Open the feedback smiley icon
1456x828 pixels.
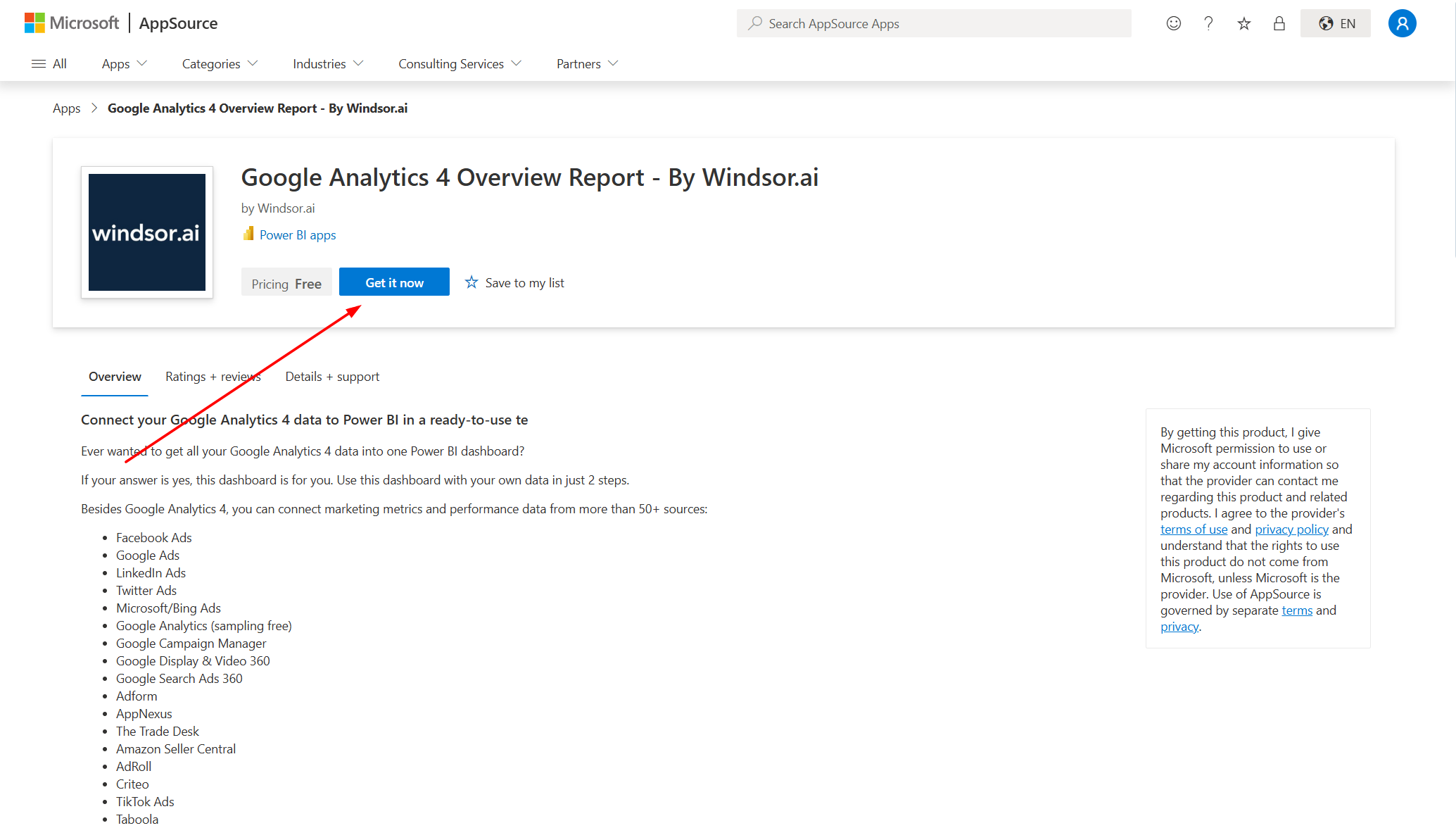[x=1174, y=23]
